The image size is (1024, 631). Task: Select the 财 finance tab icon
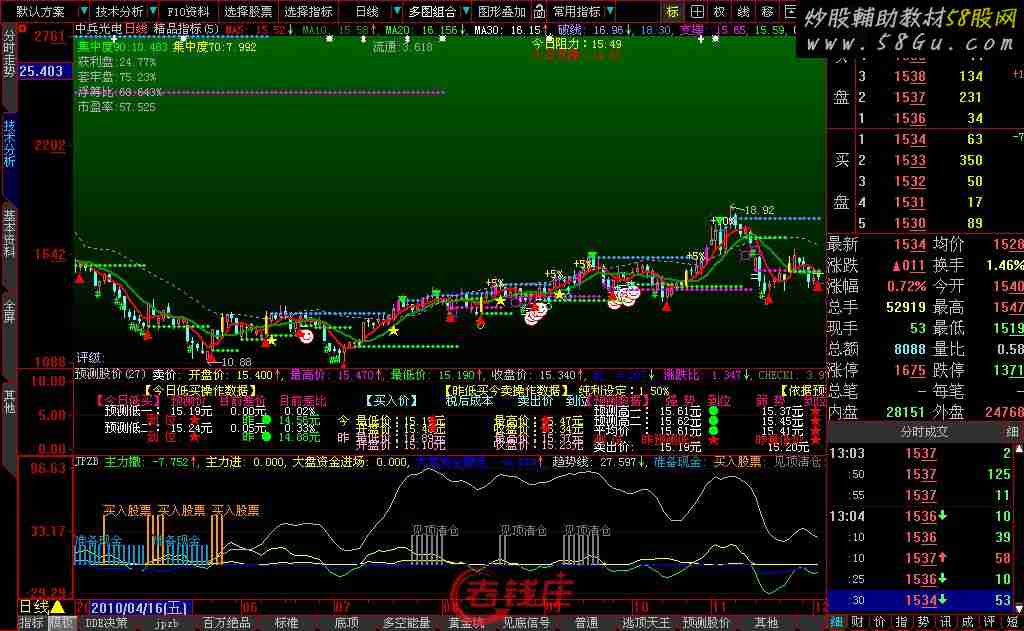pos(858,623)
